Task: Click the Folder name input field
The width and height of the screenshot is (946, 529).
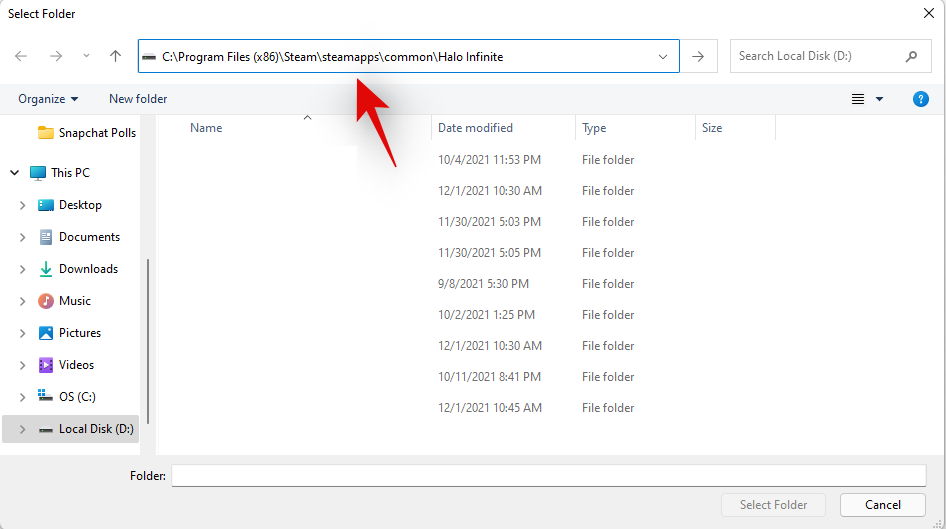Action: tap(548, 476)
